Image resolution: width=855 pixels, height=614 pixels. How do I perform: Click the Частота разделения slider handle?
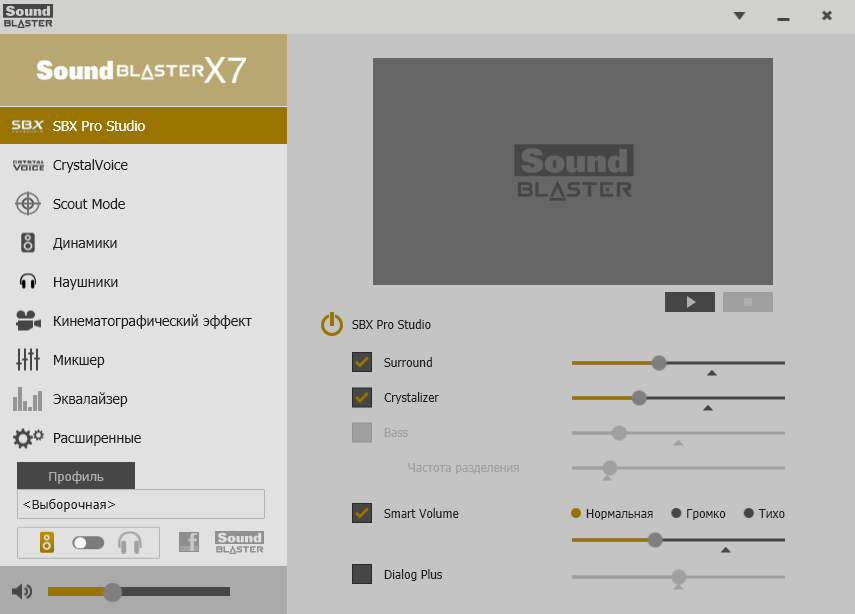click(610, 467)
